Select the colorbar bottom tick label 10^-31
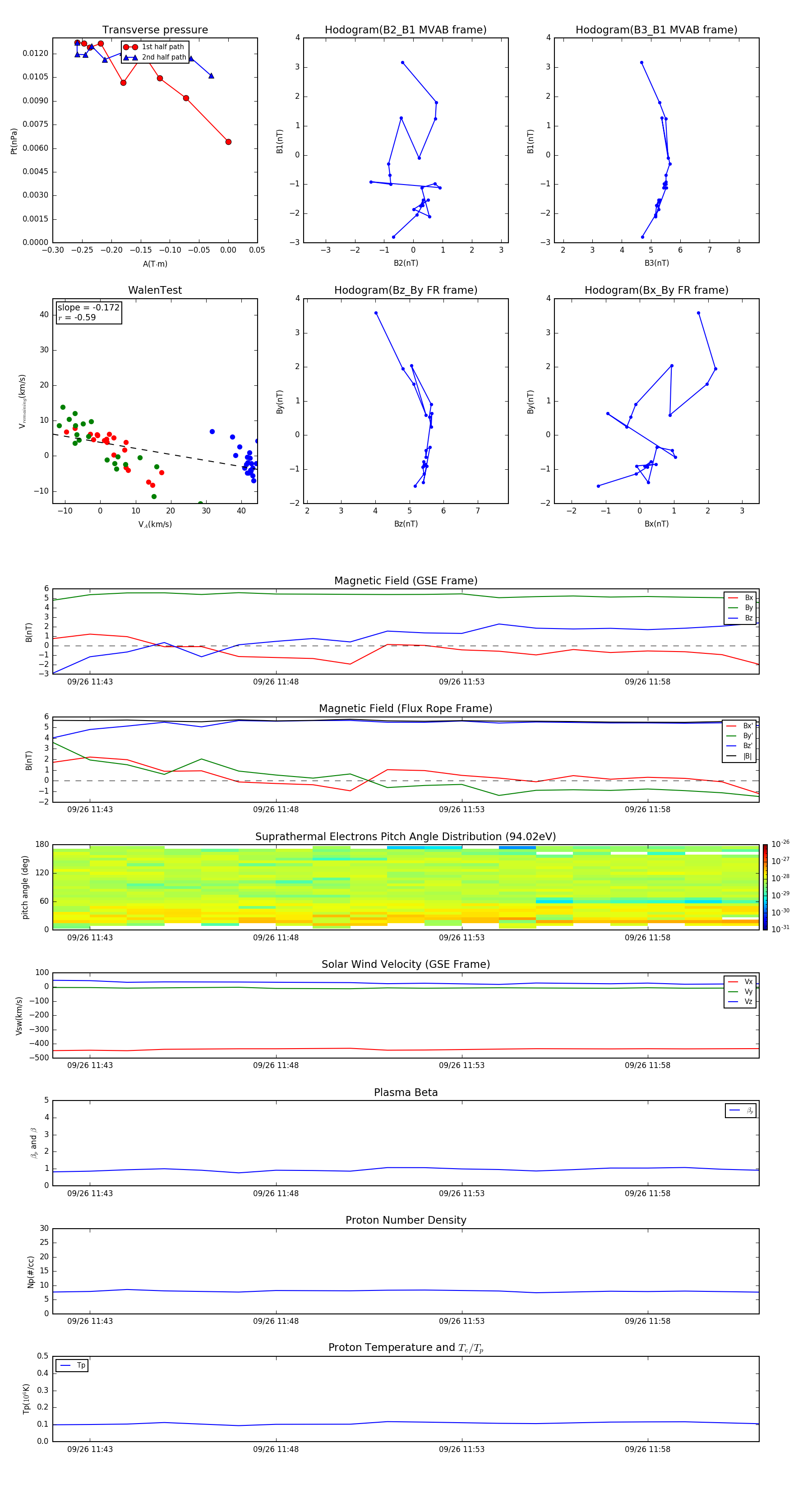Viewport: 812px width, 1489px height. point(780,929)
